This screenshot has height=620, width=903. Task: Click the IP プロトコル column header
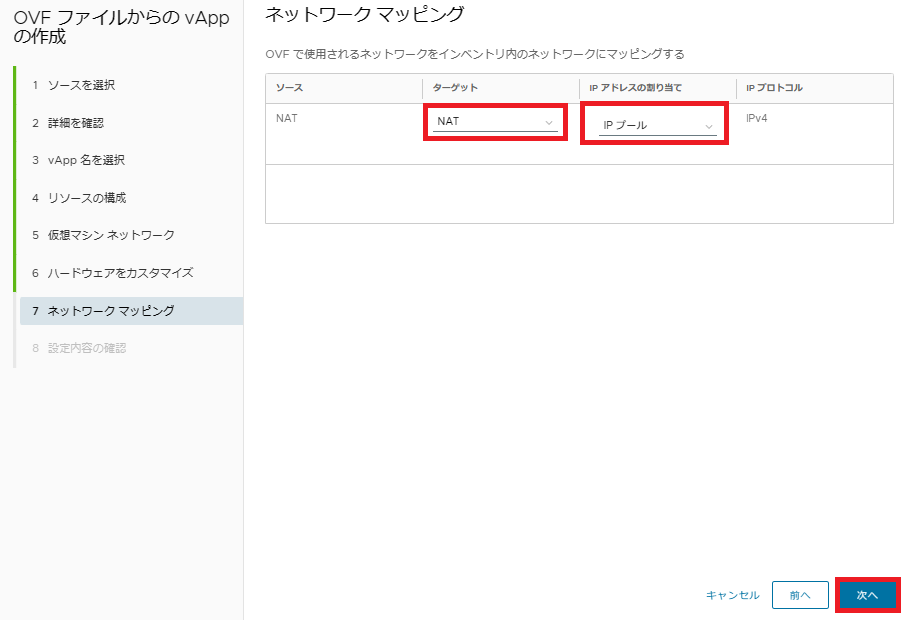pyautogui.click(x=774, y=88)
